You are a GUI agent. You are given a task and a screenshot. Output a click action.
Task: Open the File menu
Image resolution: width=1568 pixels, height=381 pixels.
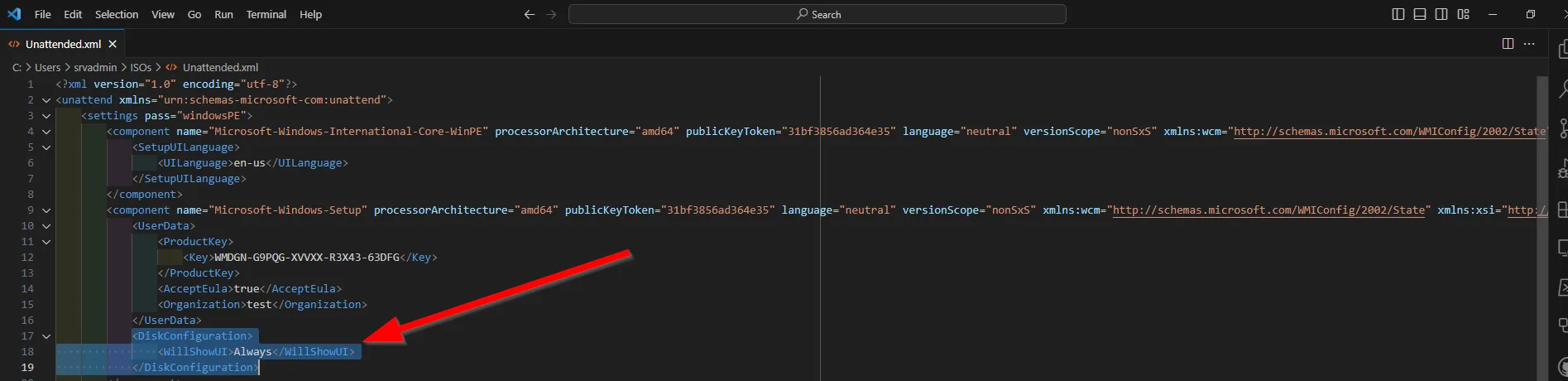click(43, 14)
